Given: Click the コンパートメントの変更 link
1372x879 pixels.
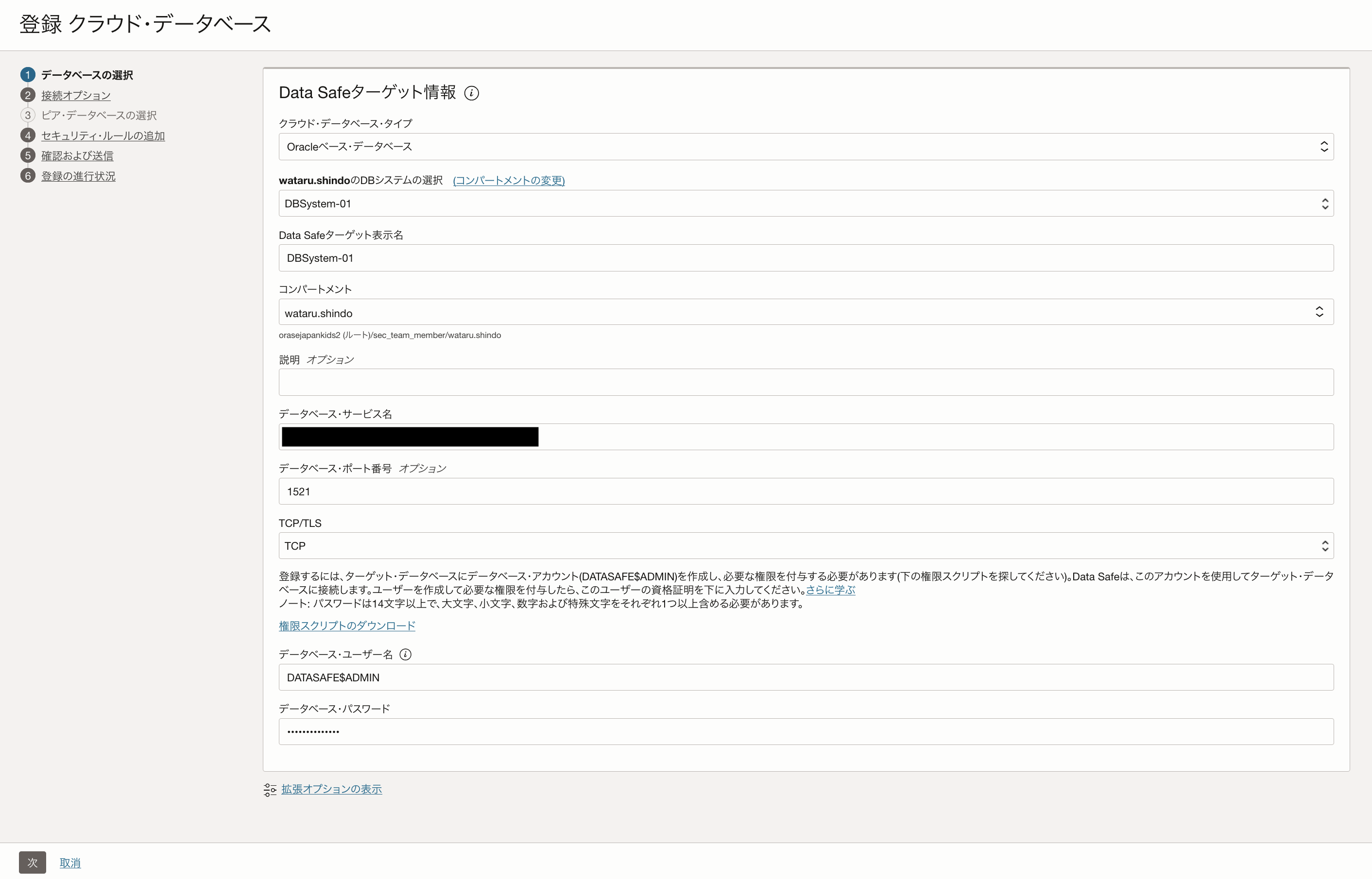Looking at the screenshot, I should point(508,180).
